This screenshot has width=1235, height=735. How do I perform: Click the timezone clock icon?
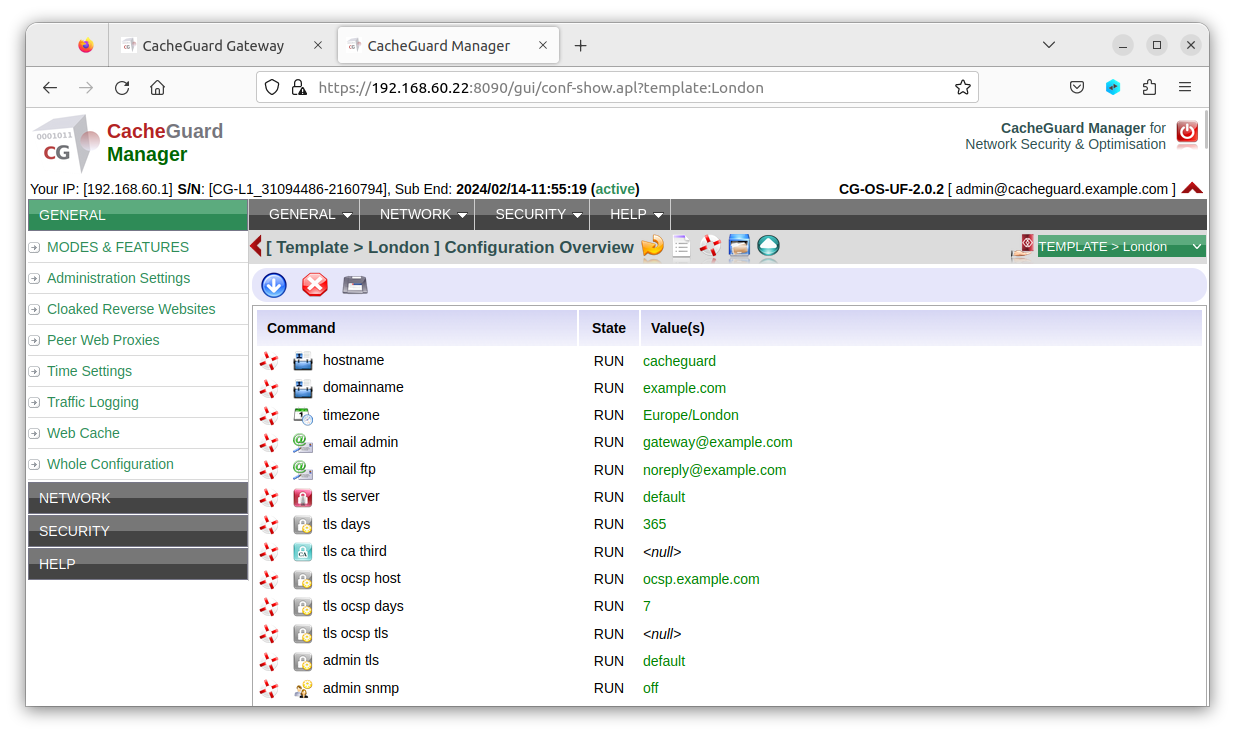(303, 415)
